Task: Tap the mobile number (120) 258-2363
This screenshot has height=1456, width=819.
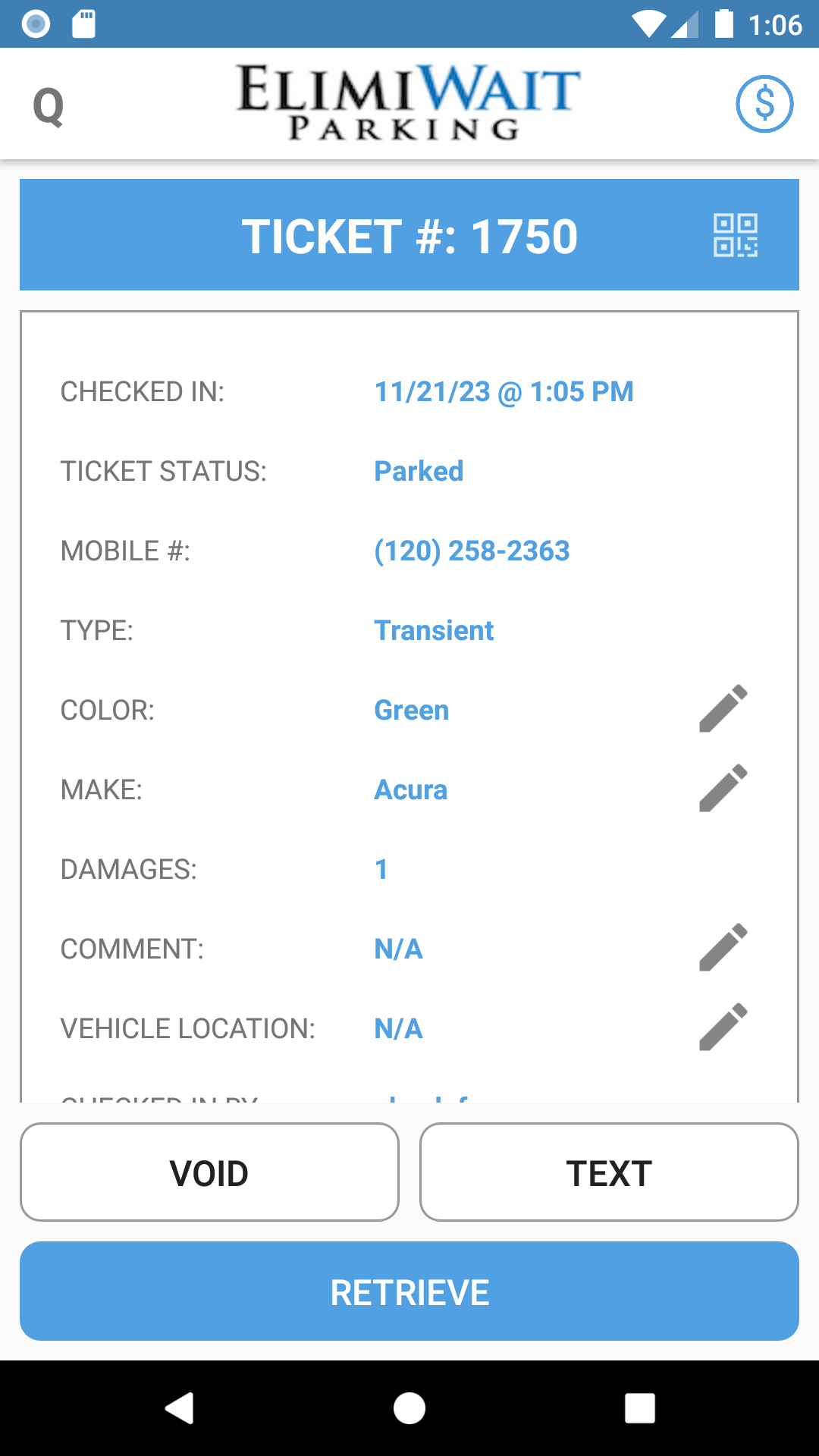Action: 472,551
